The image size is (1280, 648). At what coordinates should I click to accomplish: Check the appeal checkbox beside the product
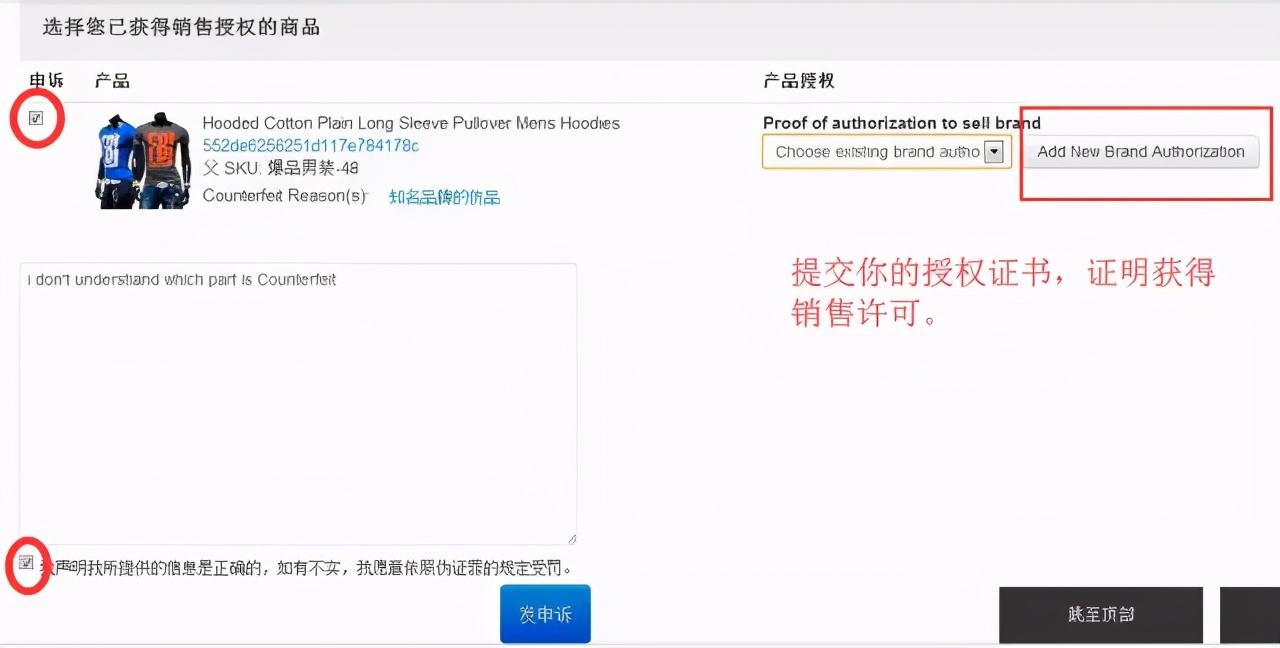(36, 117)
